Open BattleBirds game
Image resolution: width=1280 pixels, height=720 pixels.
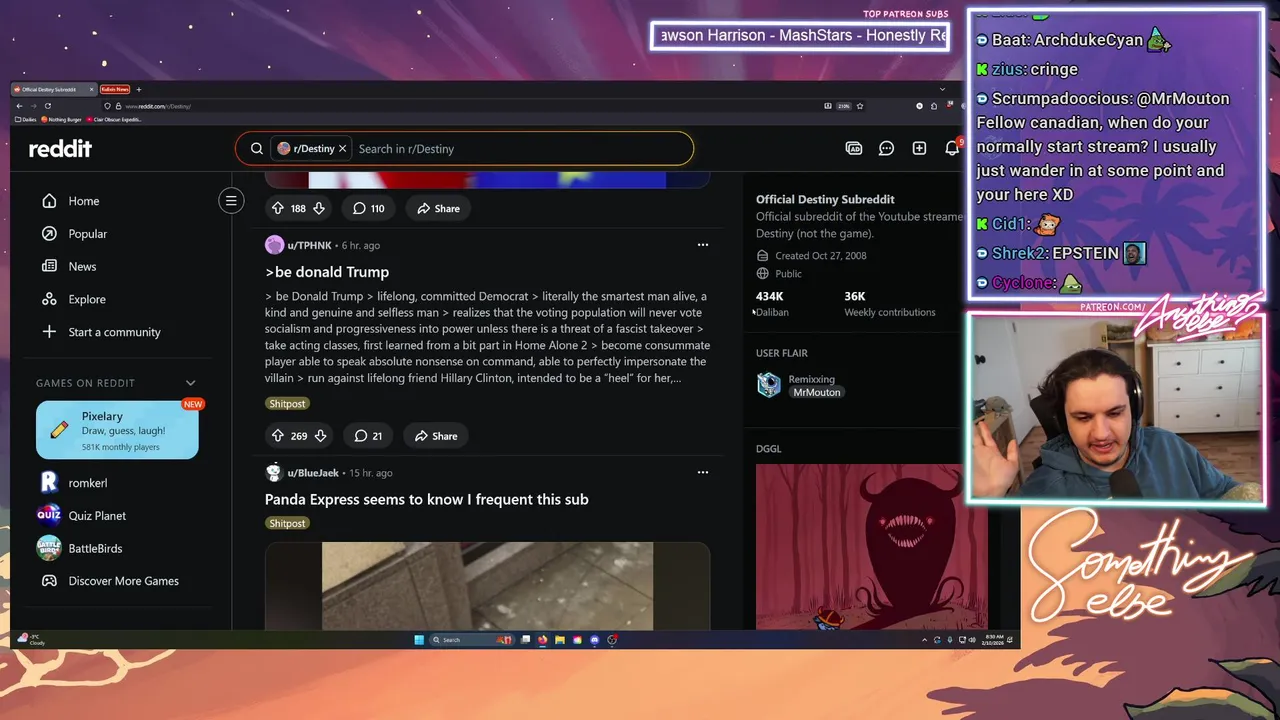[95, 548]
